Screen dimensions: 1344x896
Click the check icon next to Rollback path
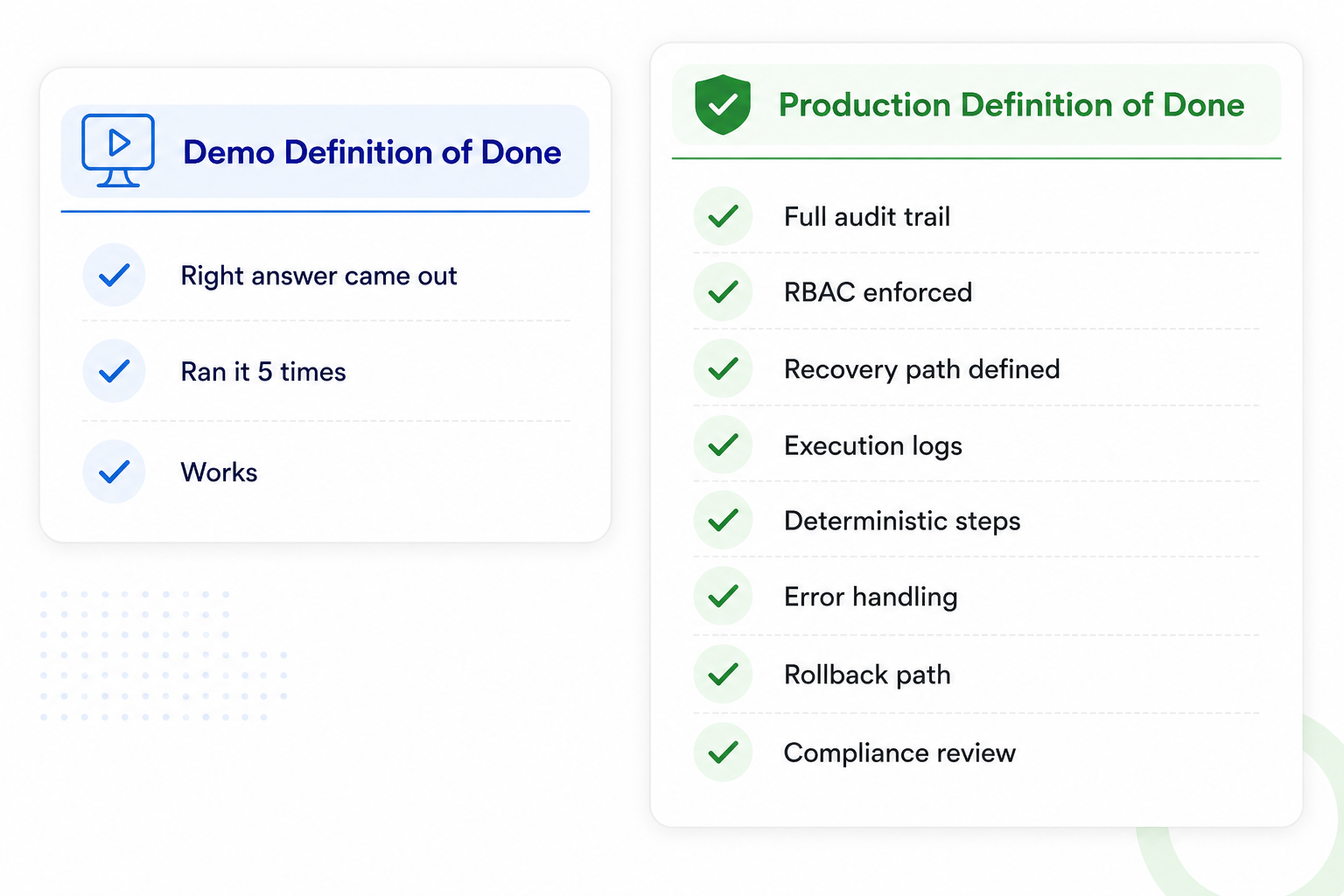pos(723,674)
